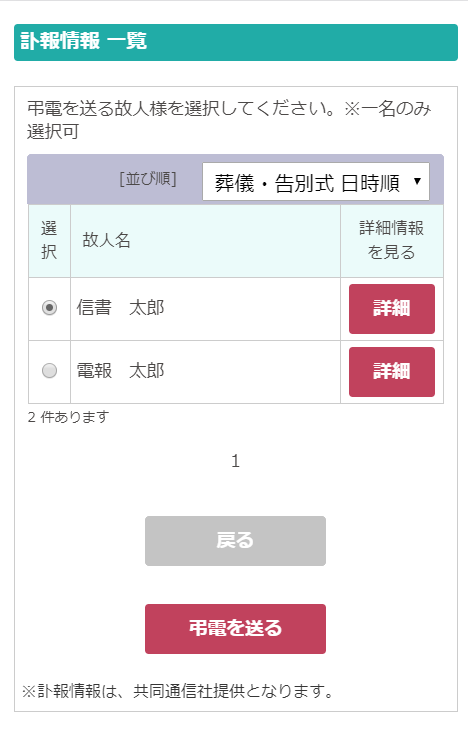Viewport: 468px width, 742px height.
Task: Click the 選択 column header
Action: point(49,241)
